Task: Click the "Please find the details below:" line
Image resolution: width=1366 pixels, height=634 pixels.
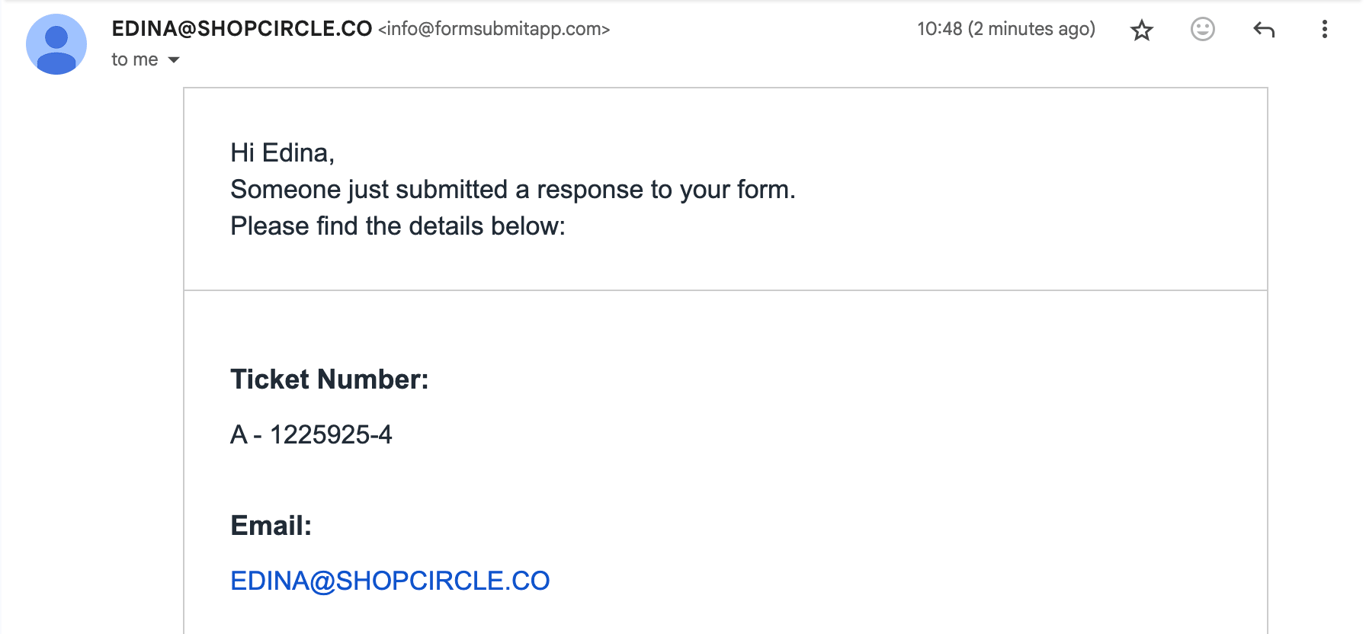Action: 398,226
